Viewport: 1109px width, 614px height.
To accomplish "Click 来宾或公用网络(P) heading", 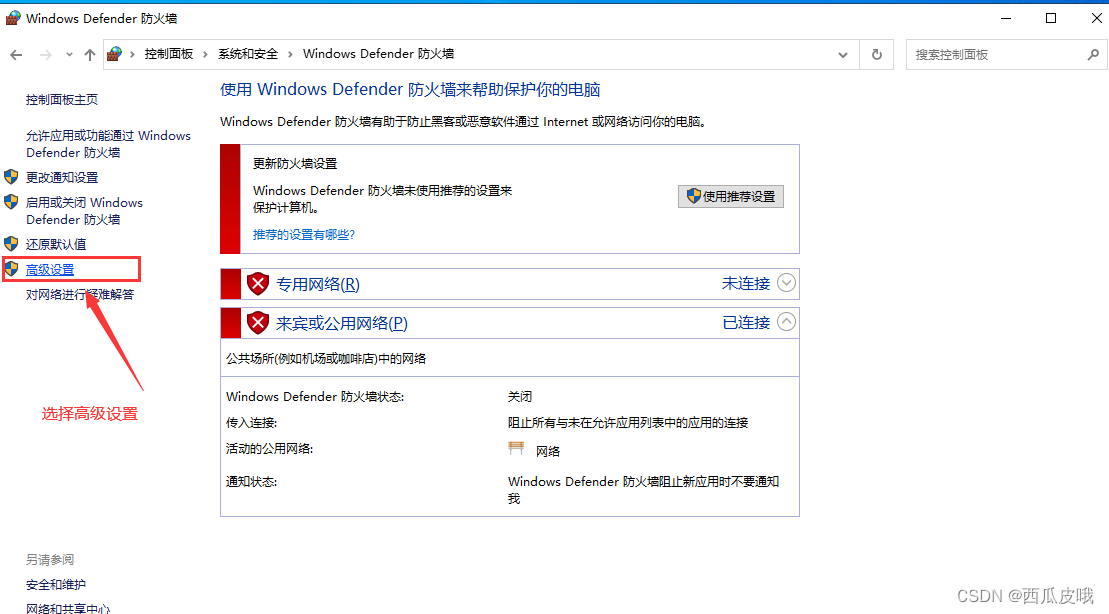I will tap(342, 323).
